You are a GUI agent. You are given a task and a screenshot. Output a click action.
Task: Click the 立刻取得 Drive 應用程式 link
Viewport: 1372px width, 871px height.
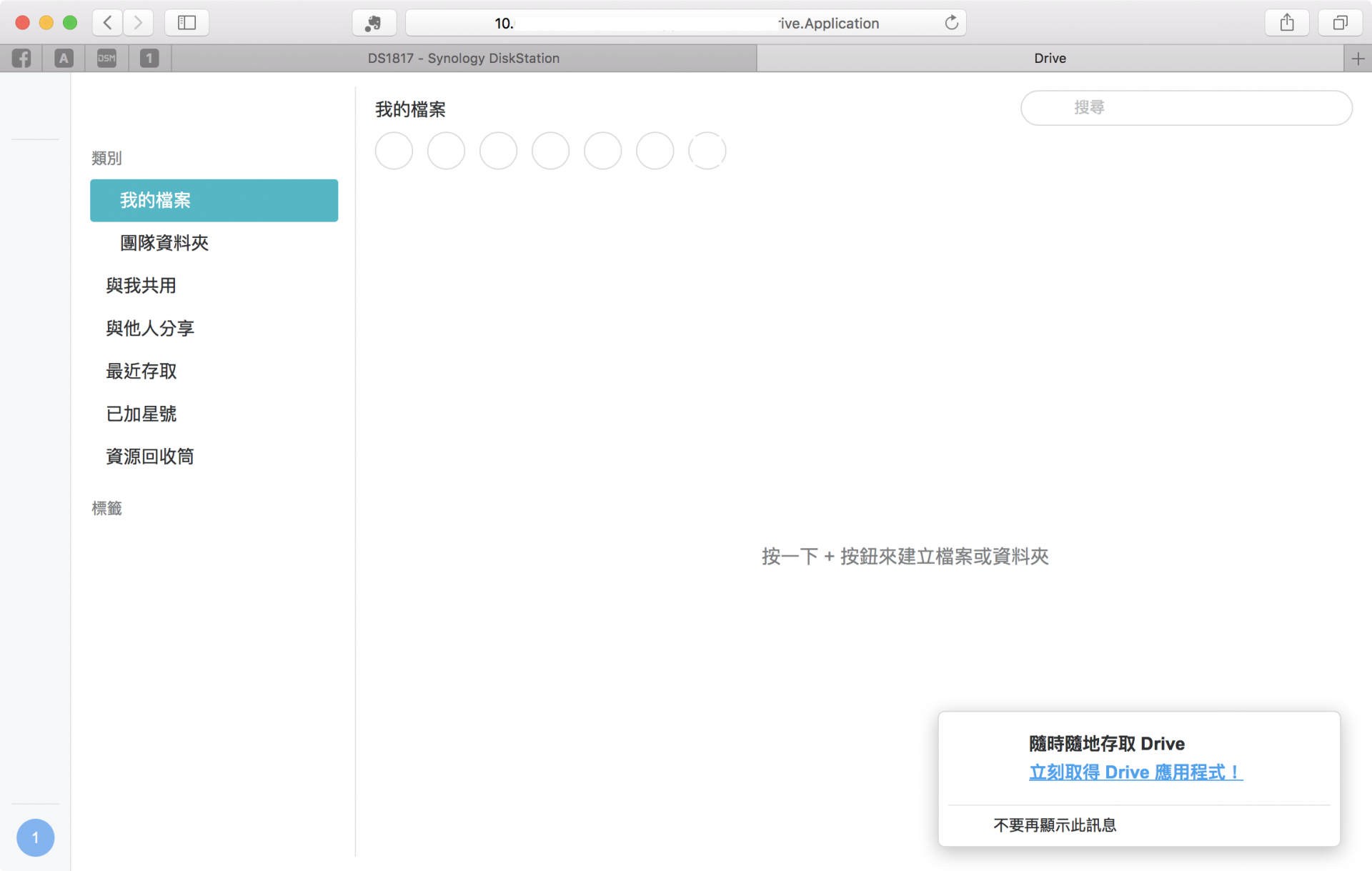[1135, 772]
